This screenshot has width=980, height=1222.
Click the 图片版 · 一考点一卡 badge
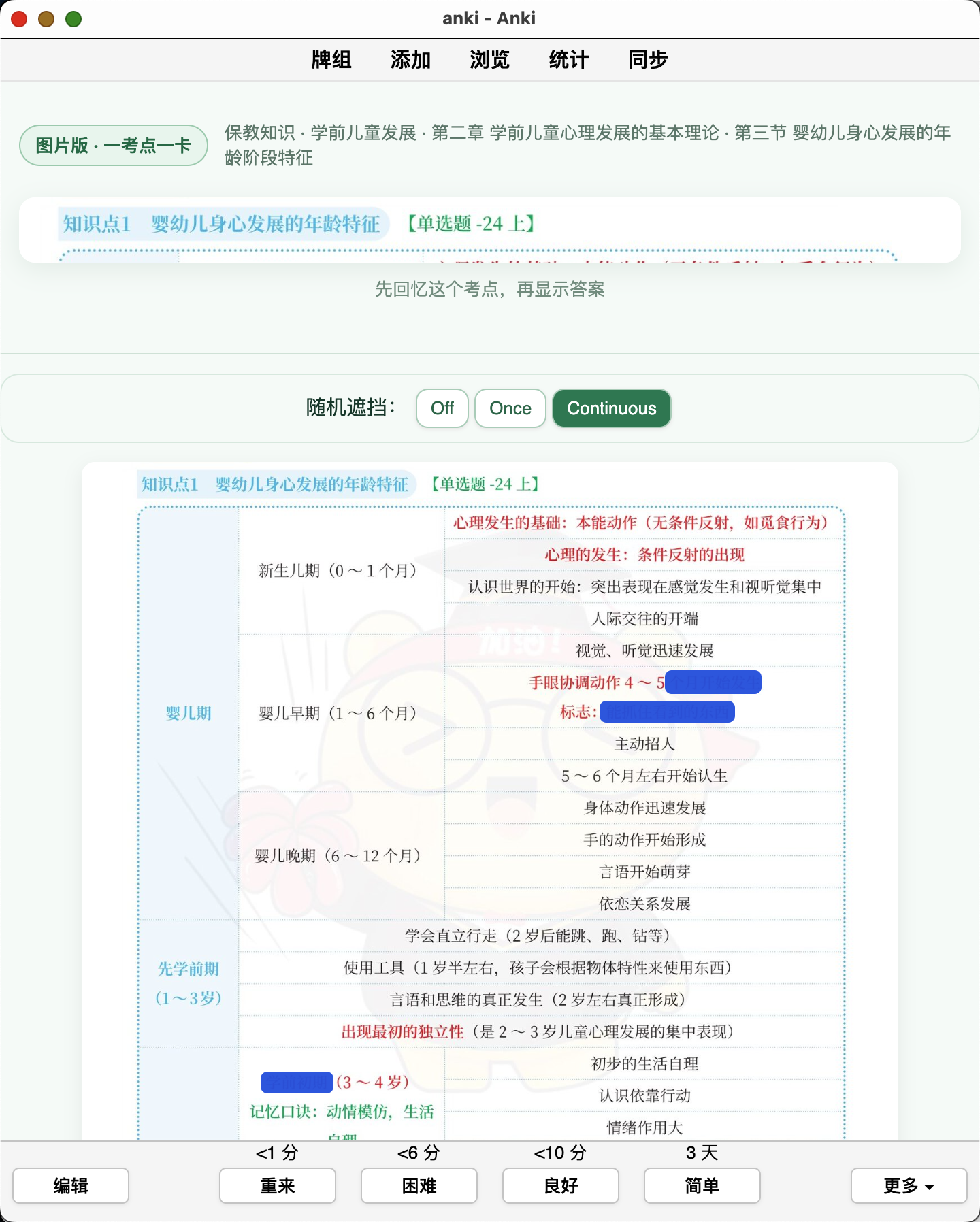tap(114, 145)
